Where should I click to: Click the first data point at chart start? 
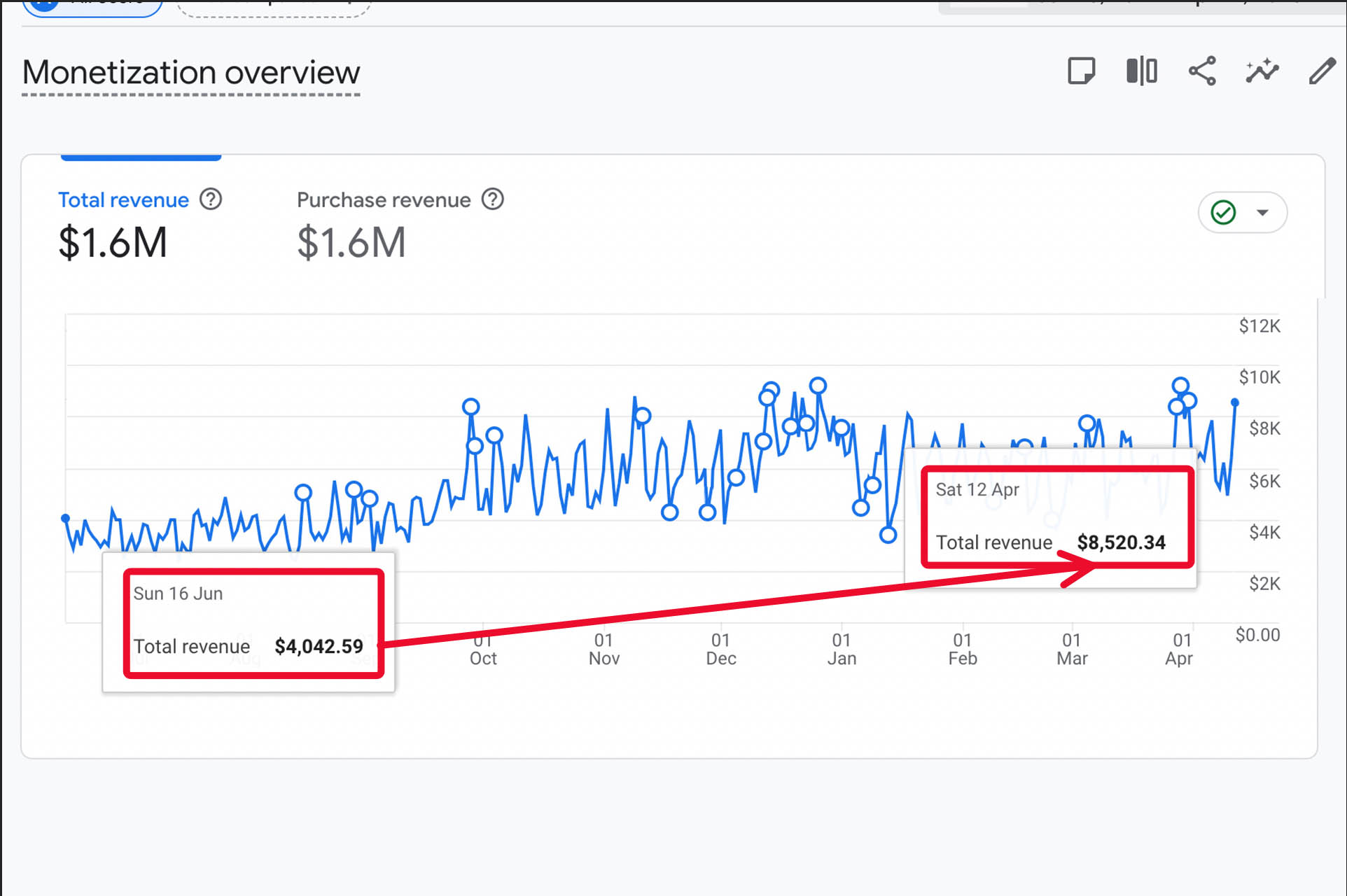(66, 518)
